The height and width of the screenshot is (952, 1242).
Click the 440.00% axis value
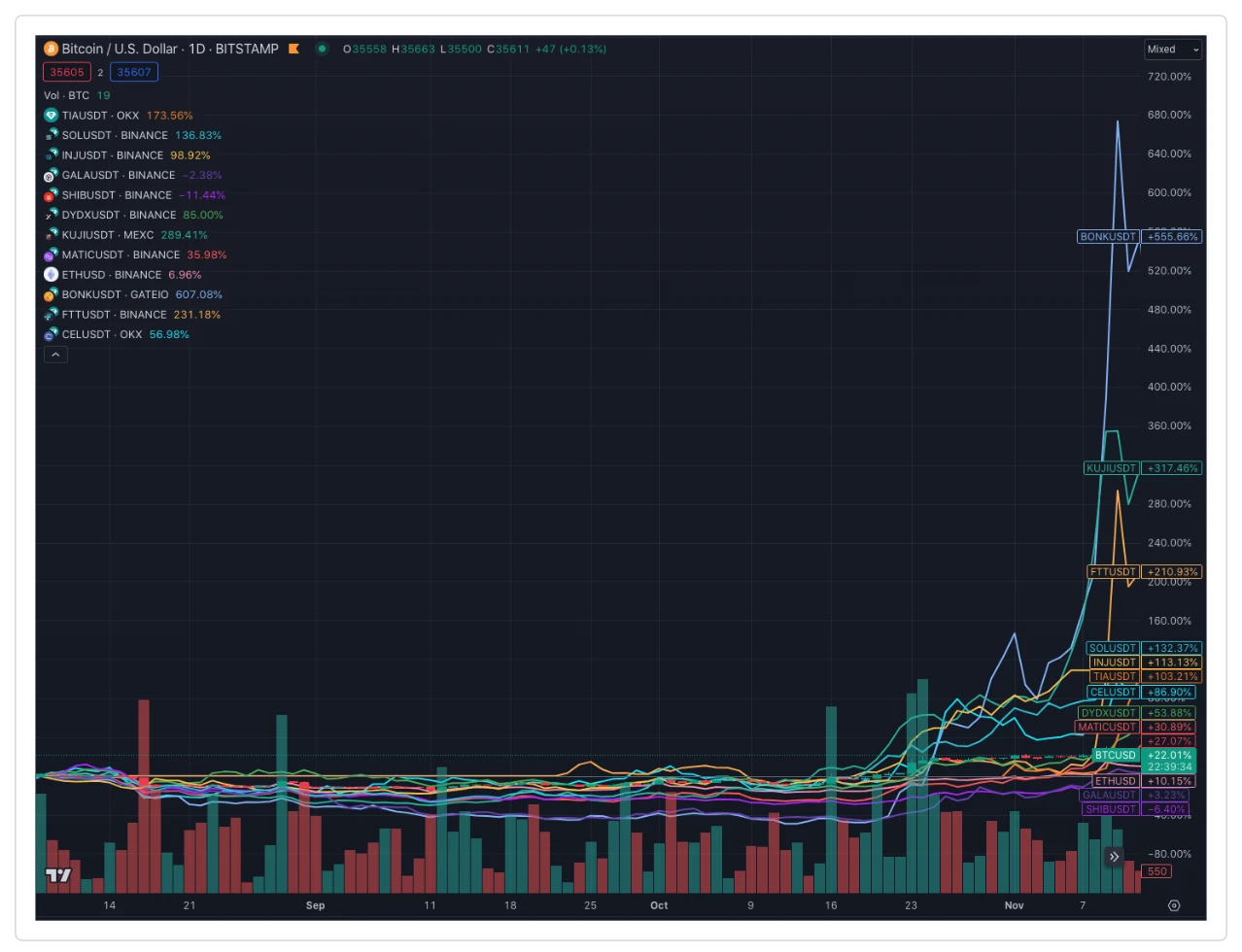click(1169, 349)
